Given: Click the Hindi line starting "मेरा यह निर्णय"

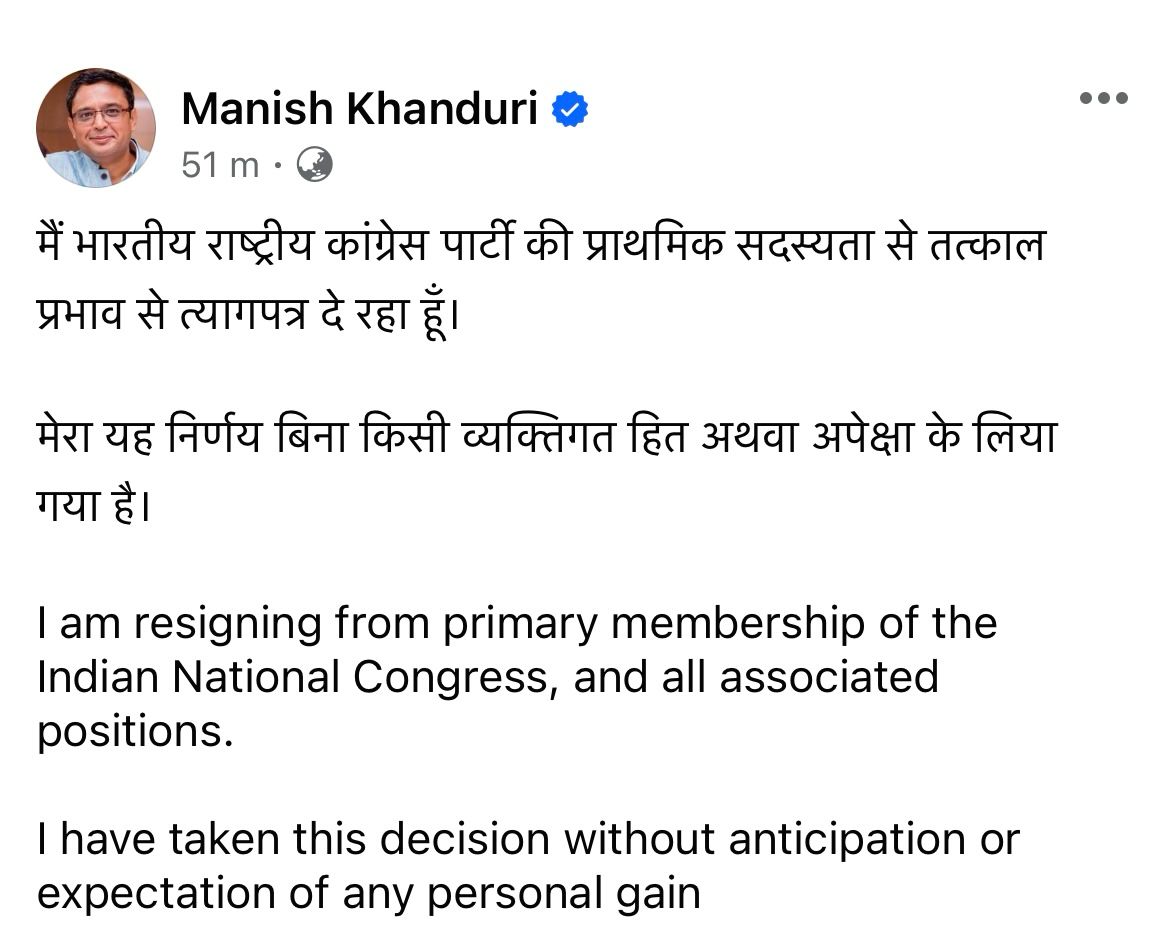Looking at the screenshot, I should pyautogui.click(x=546, y=437).
